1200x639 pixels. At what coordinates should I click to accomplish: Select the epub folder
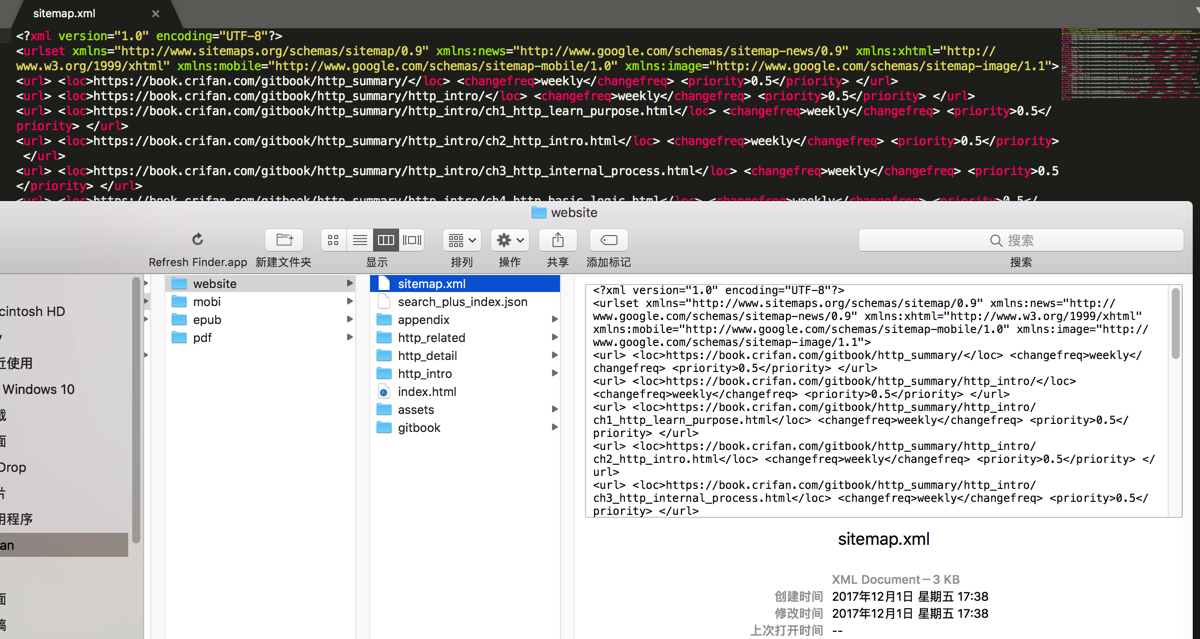click(260, 320)
